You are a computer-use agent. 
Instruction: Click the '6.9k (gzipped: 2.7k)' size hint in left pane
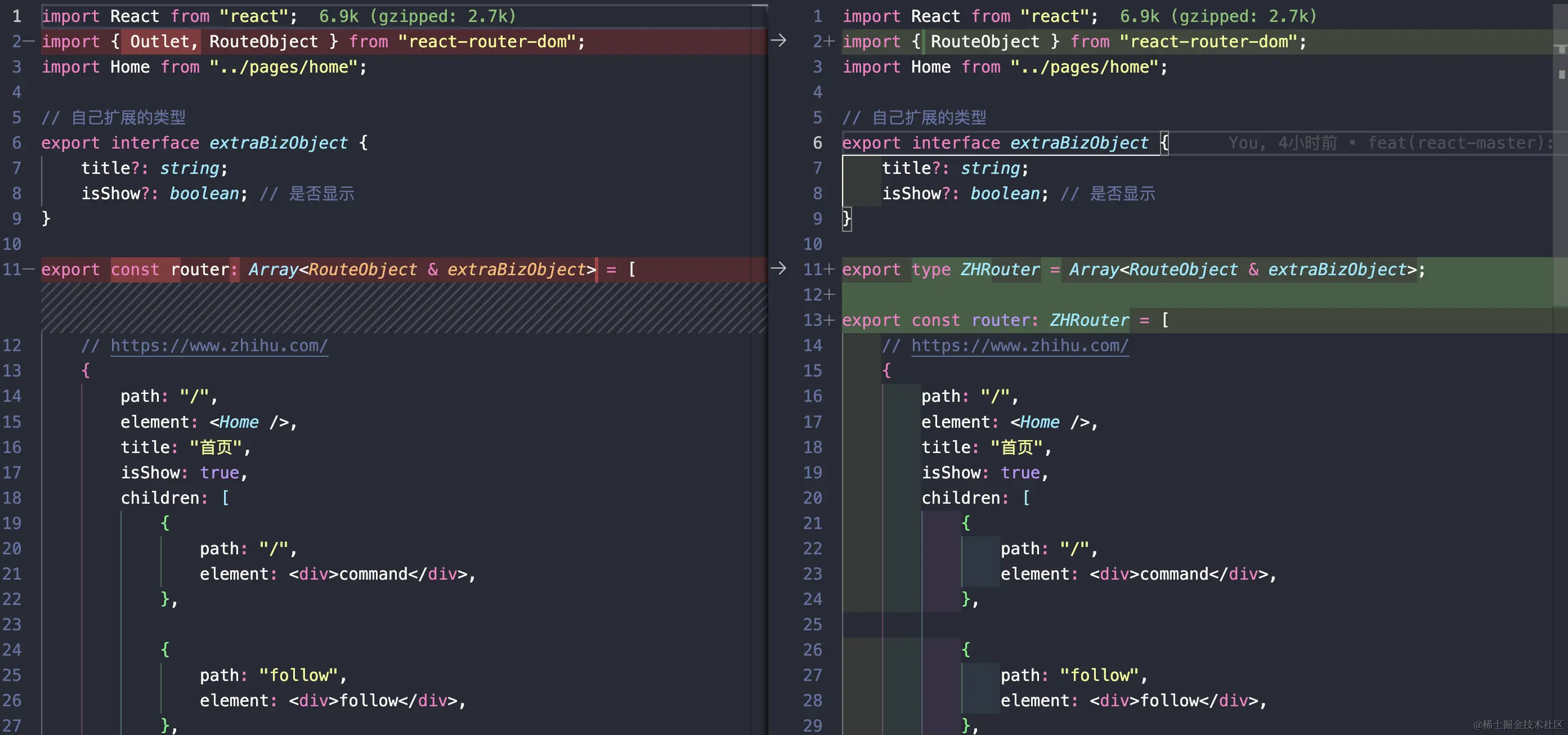click(x=418, y=16)
